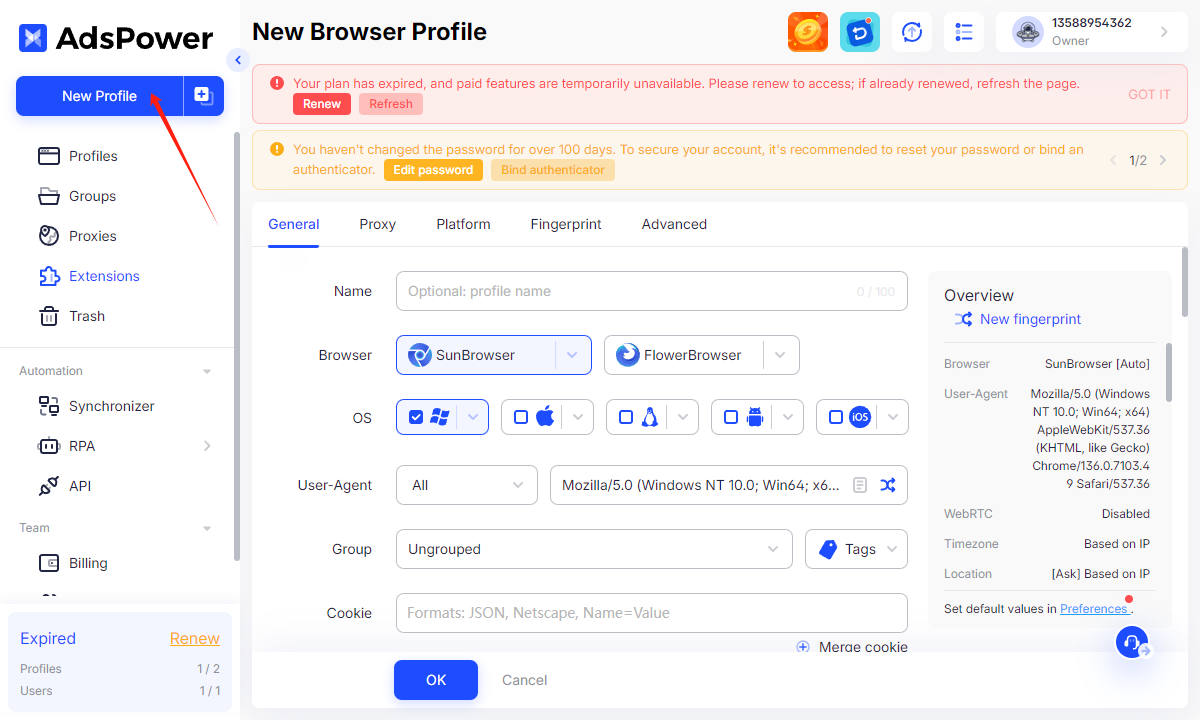Uncheck the Windows OS checkbox
Viewport: 1200px width, 720px height.
416,417
